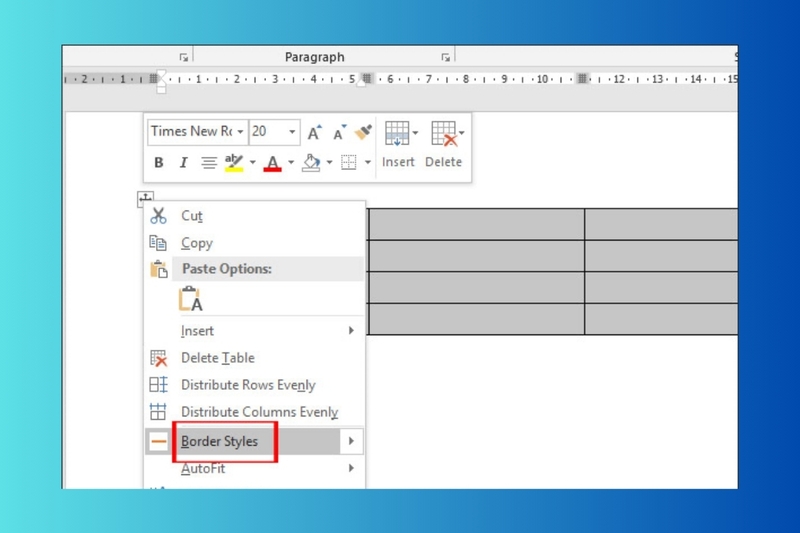Screen dimensions: 800x533
Task: Click the Shrink Font icon
Action: pyautogui.click(x=339, y=132)
